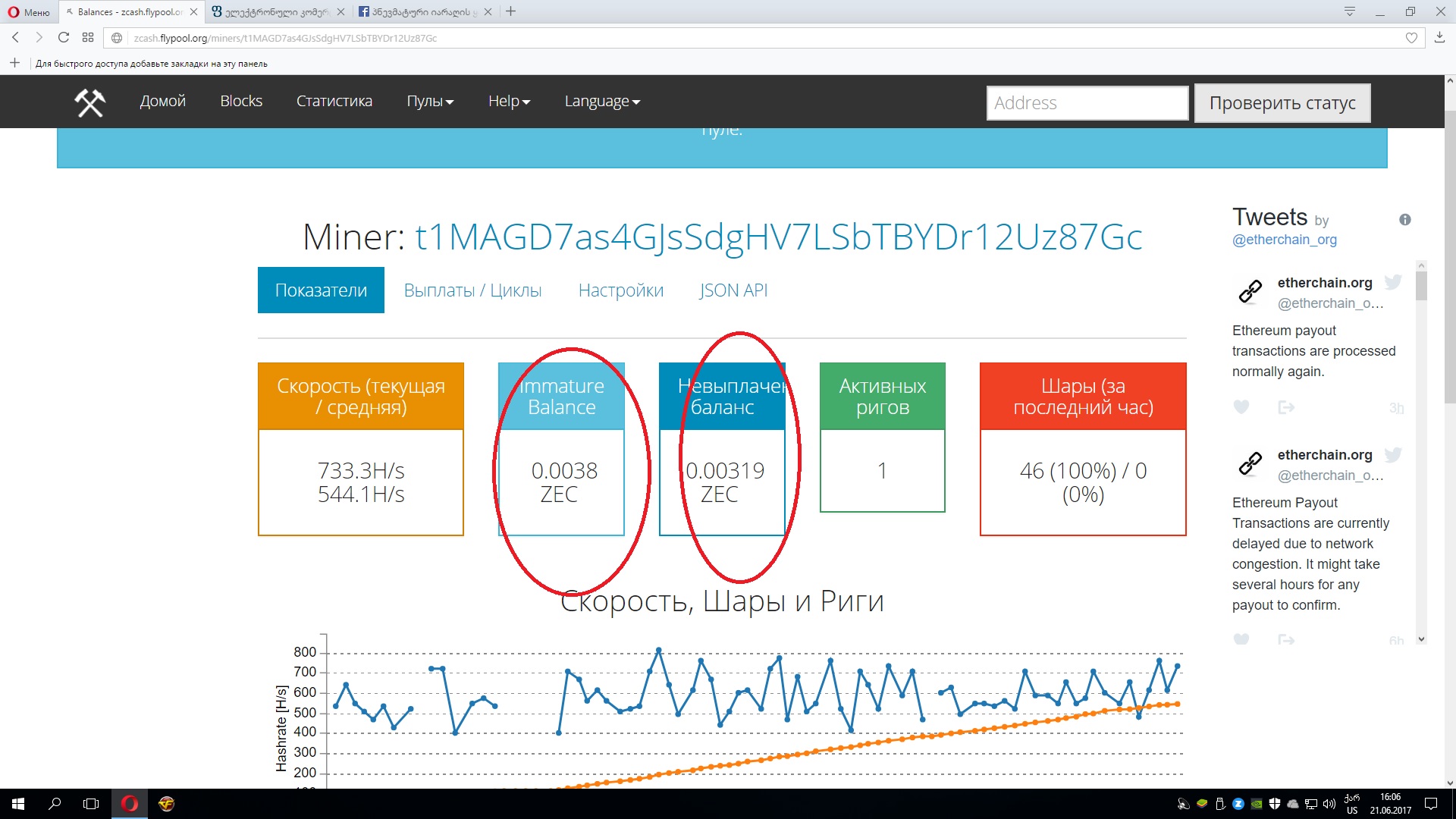
Task: Switch to the Выплаты / Циклы tab
Action: tap(472, 290)
